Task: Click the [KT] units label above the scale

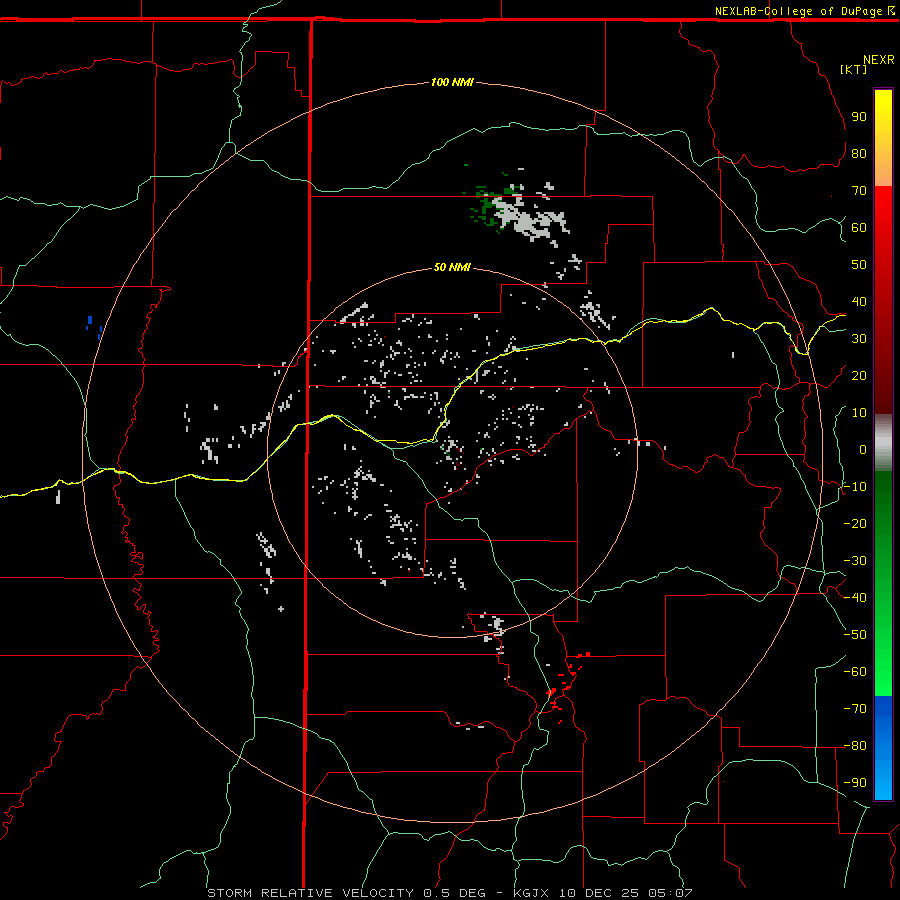Action: (853, 69)
